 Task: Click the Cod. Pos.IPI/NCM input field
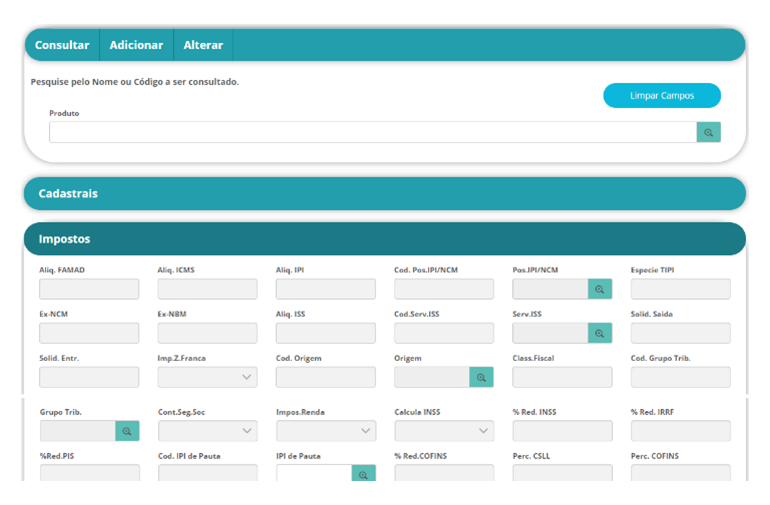[444, 289]
